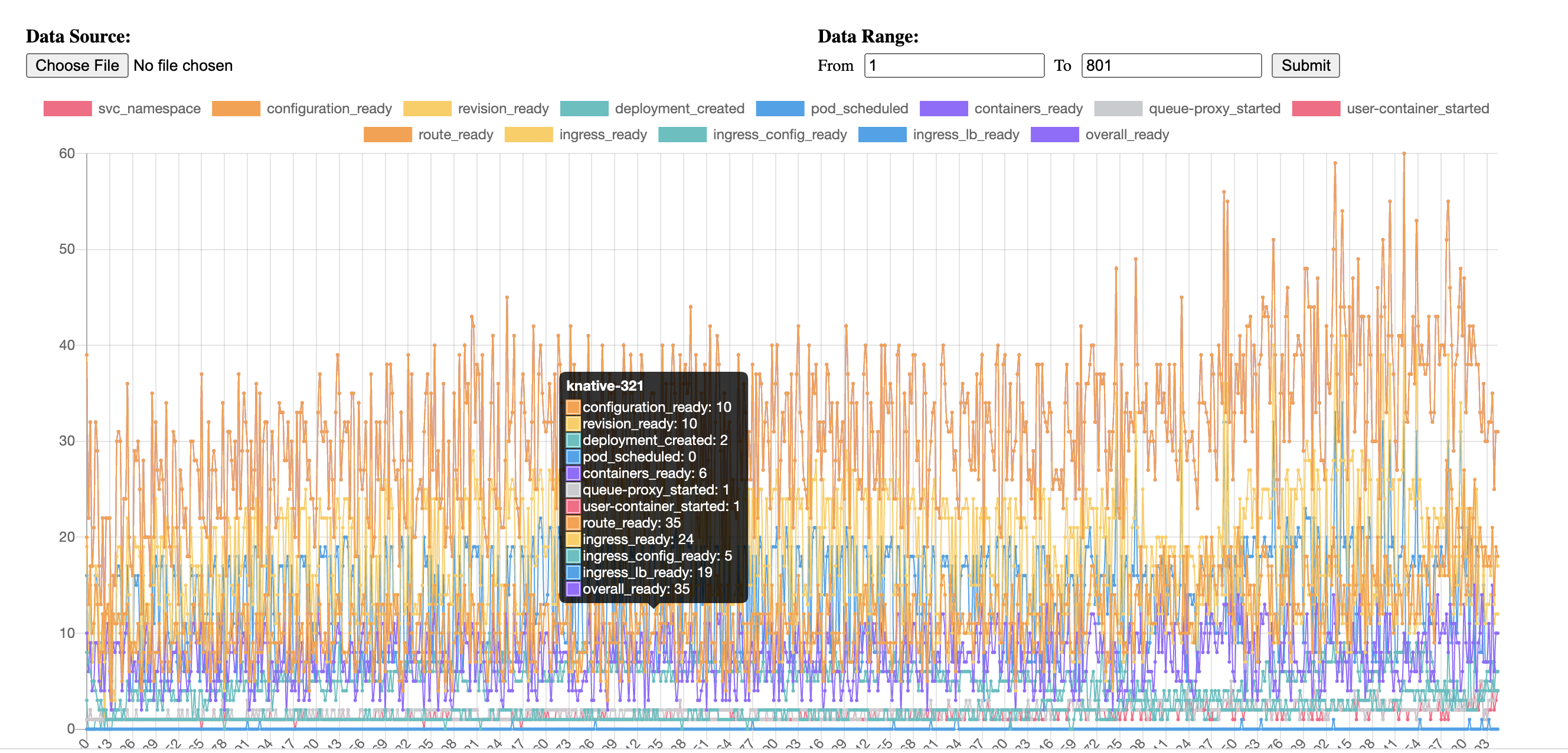Hide user-container_started series legend swatch
The width and height of the screenshot is (1568, 753).
(x=1315, y=108)
